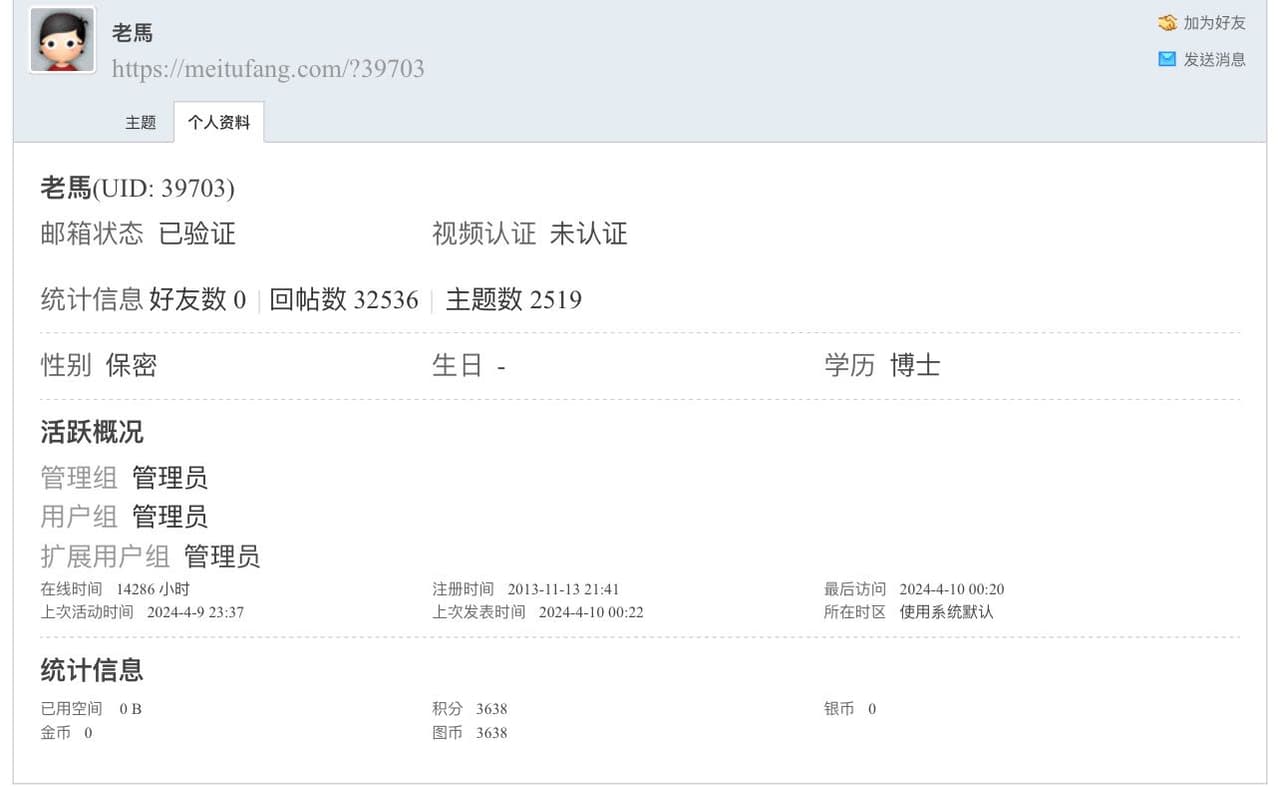The width and height of the screenshot is (1280, 786).
Task: Click the 老馬 (UID: 39703) heading
Action: click(138, 187)
